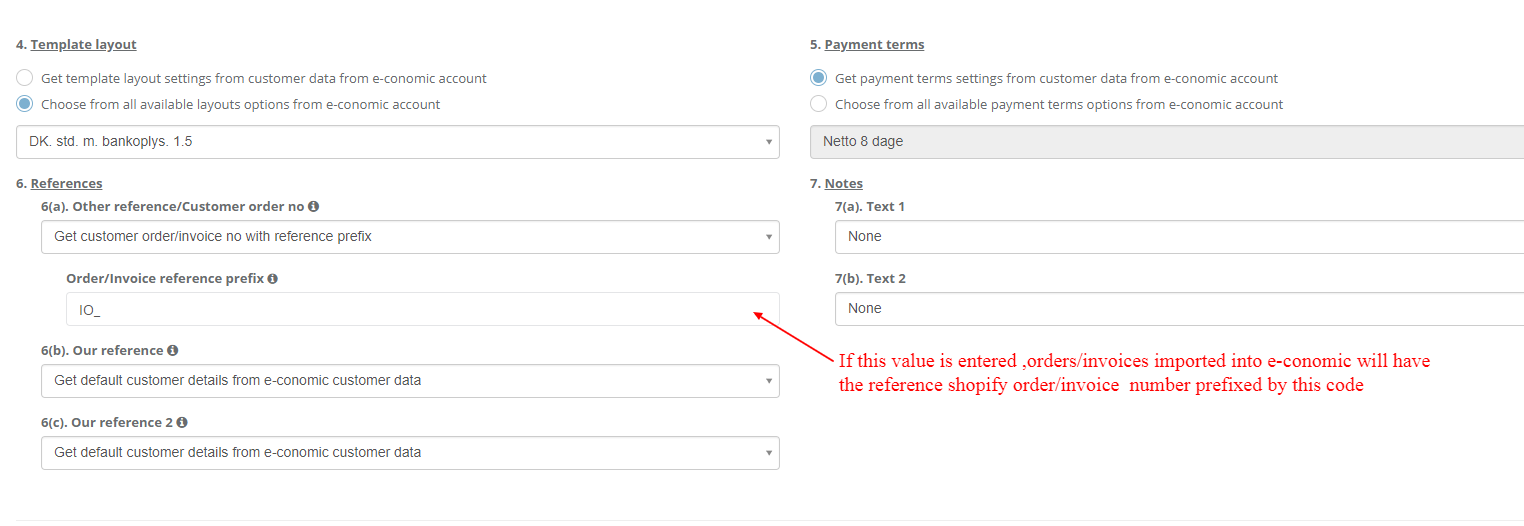Click the '7. Notes' heading
Image resolution: width=1524 pixels, height=526 pixels.
[836, 184]
